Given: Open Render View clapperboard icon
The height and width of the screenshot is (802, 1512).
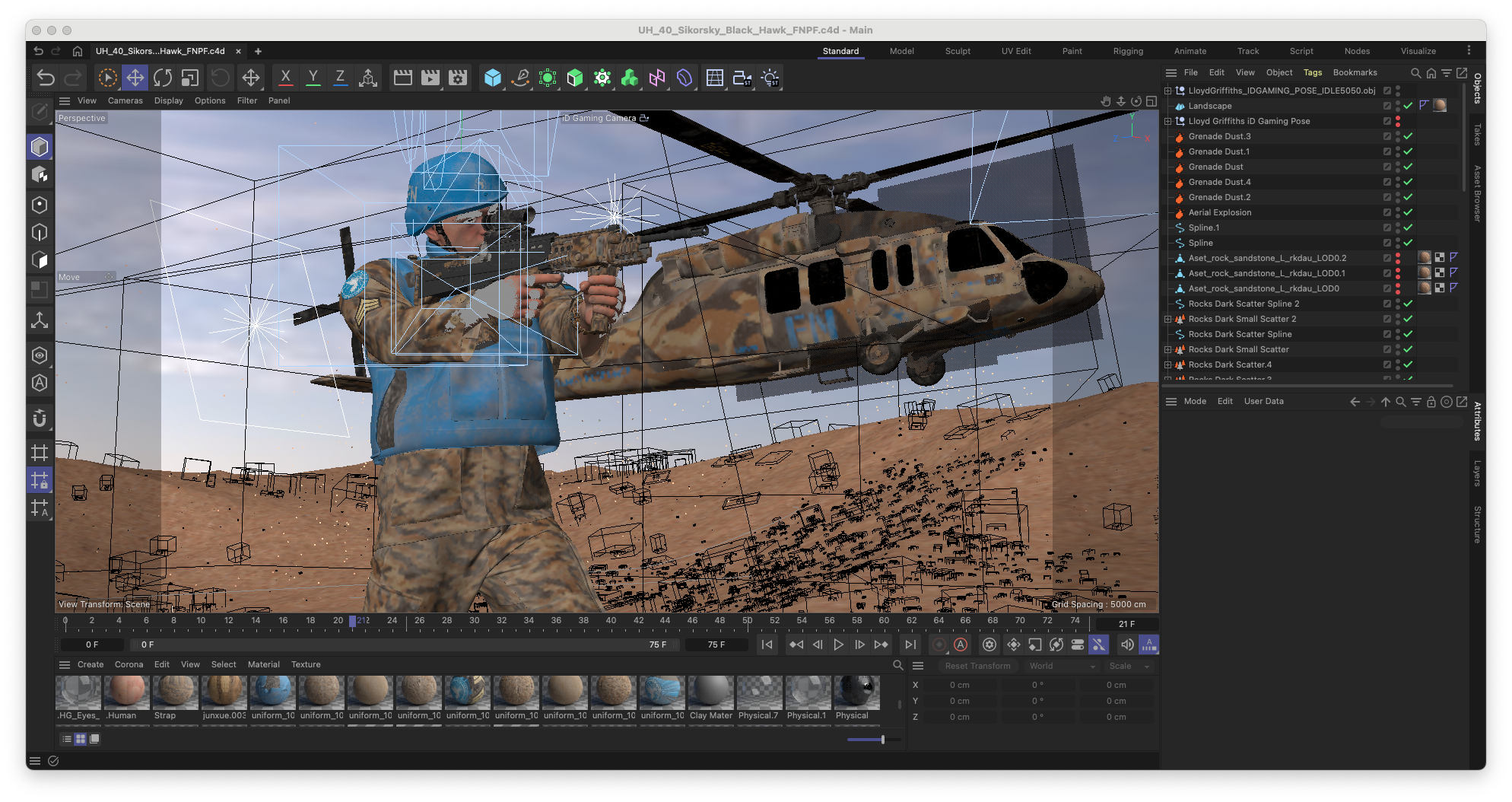Looking at the screenshot, I should [402, 78].
